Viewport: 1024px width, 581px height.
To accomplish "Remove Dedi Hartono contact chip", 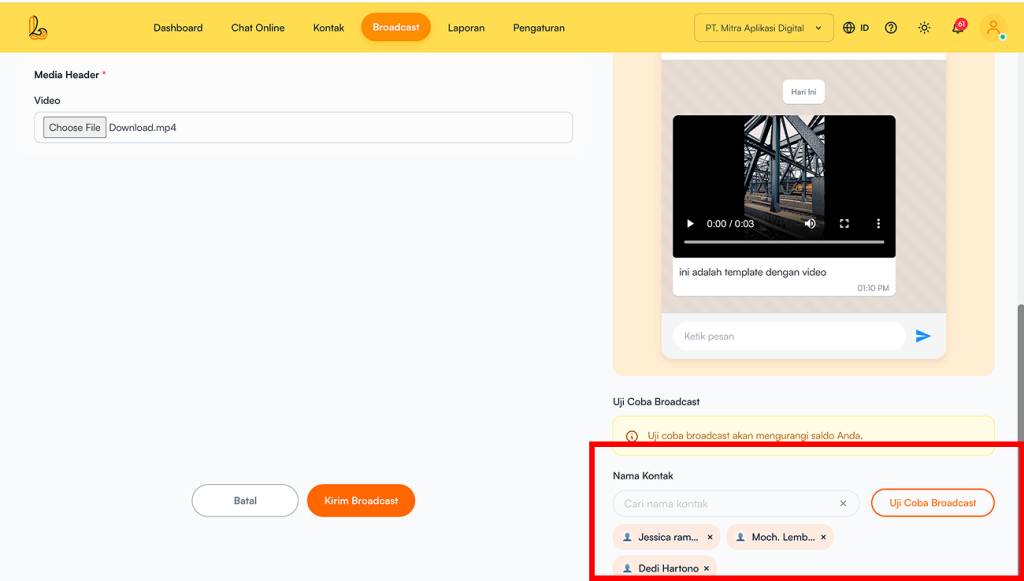I will (x=706, y=568).
